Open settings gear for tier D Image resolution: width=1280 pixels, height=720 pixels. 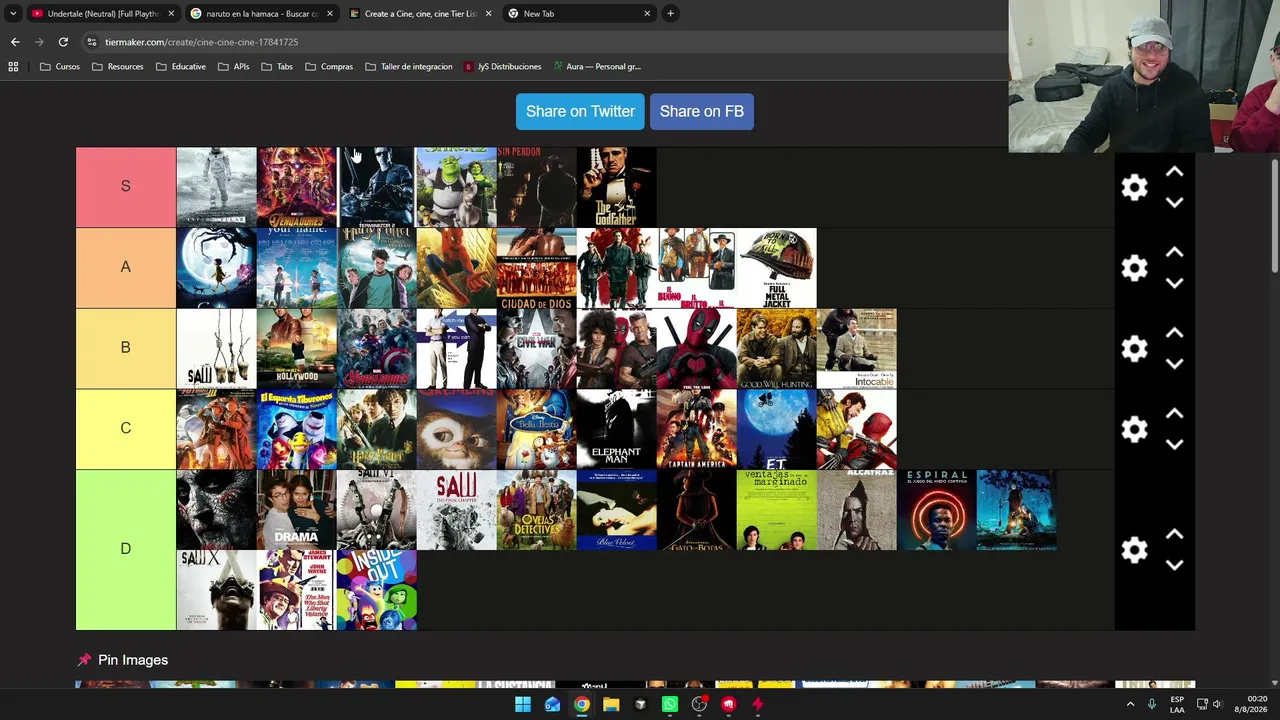1134,550
